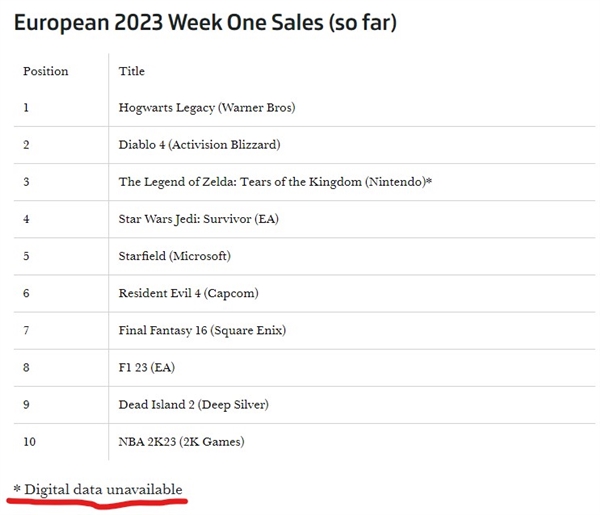
Task: Click position number 3 cell
Action: [26, 182]
